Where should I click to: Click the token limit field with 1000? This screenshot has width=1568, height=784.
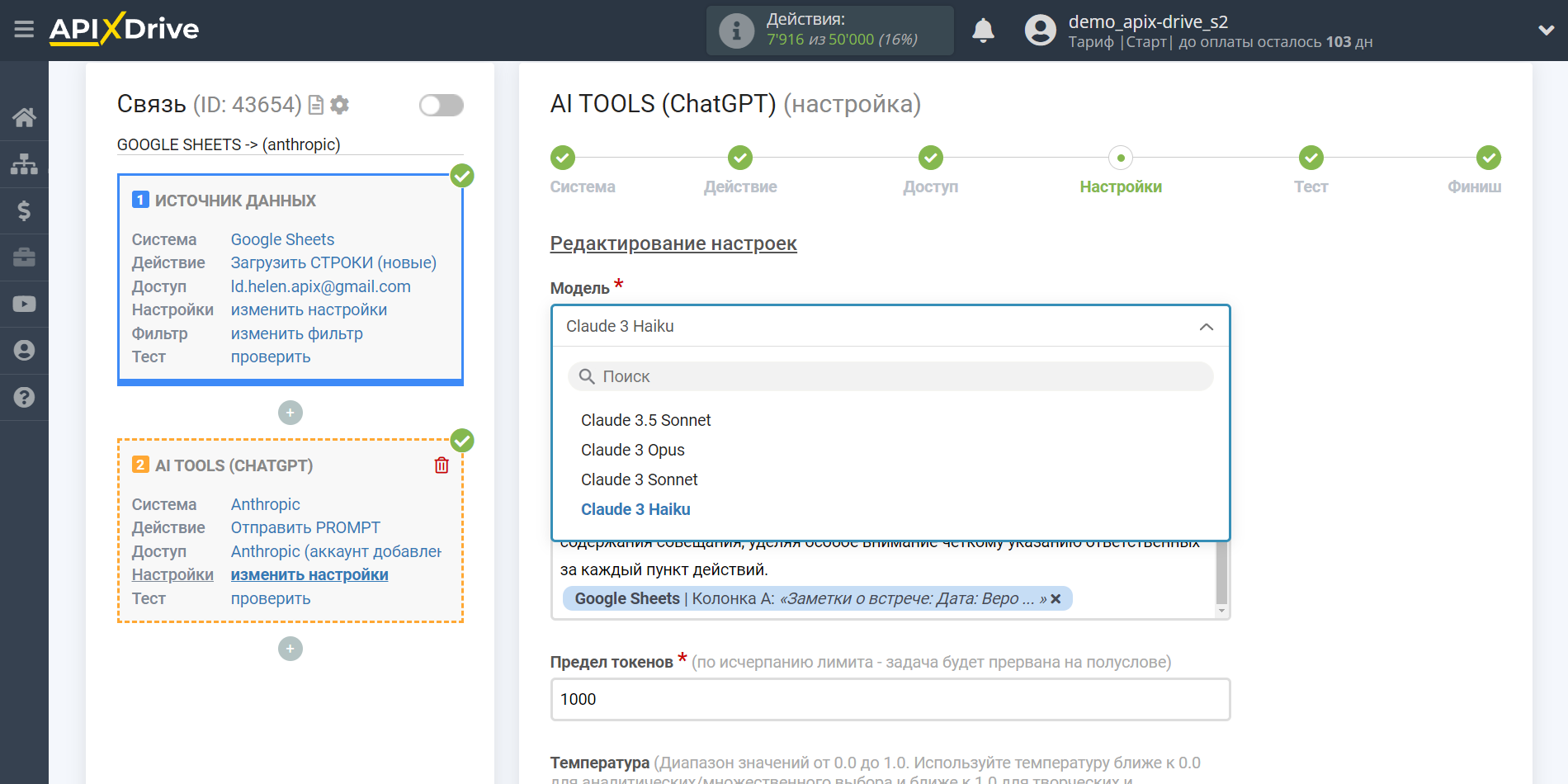[x=890, y=699]
